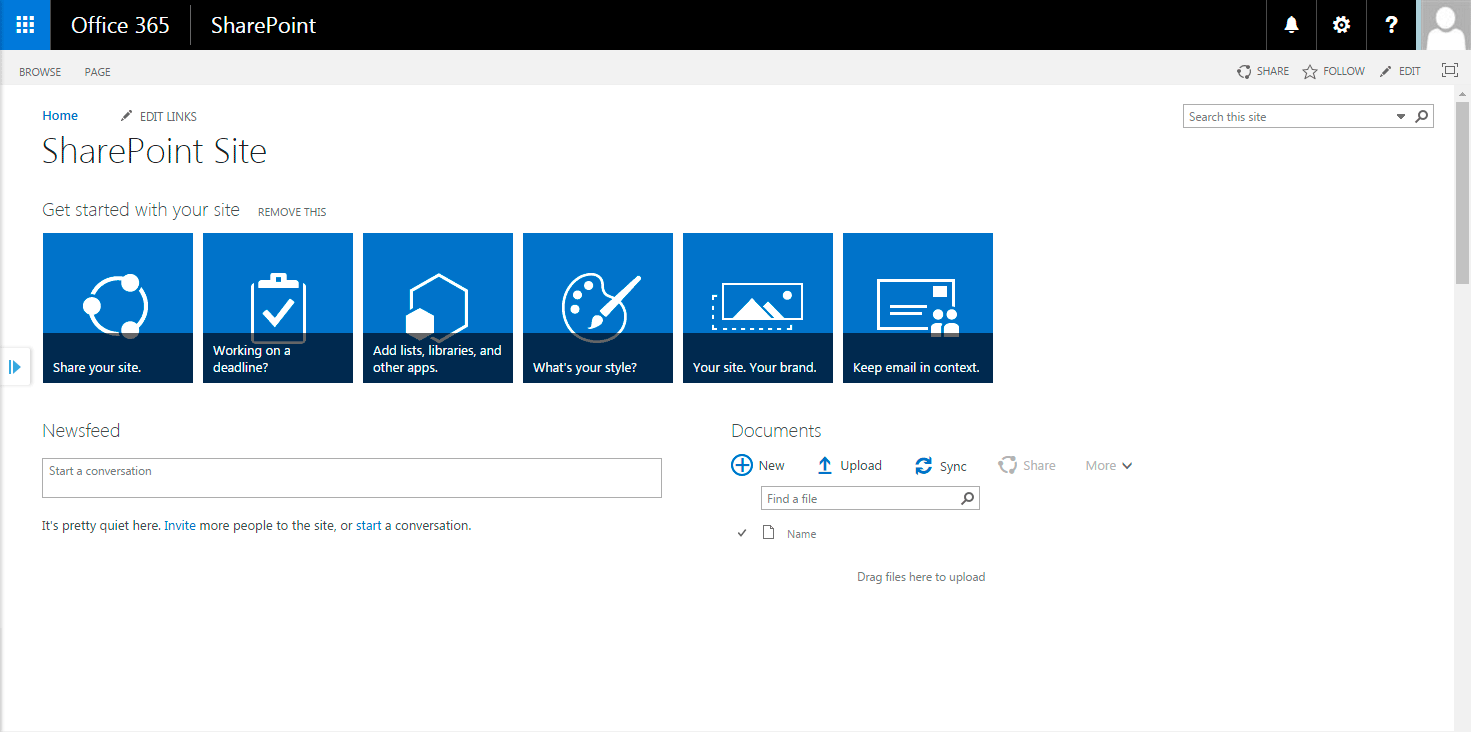Open the BROWSE ribbon tab
Image resolution: width=1471 pixels, height=732 pixels.
pos(40,72)
